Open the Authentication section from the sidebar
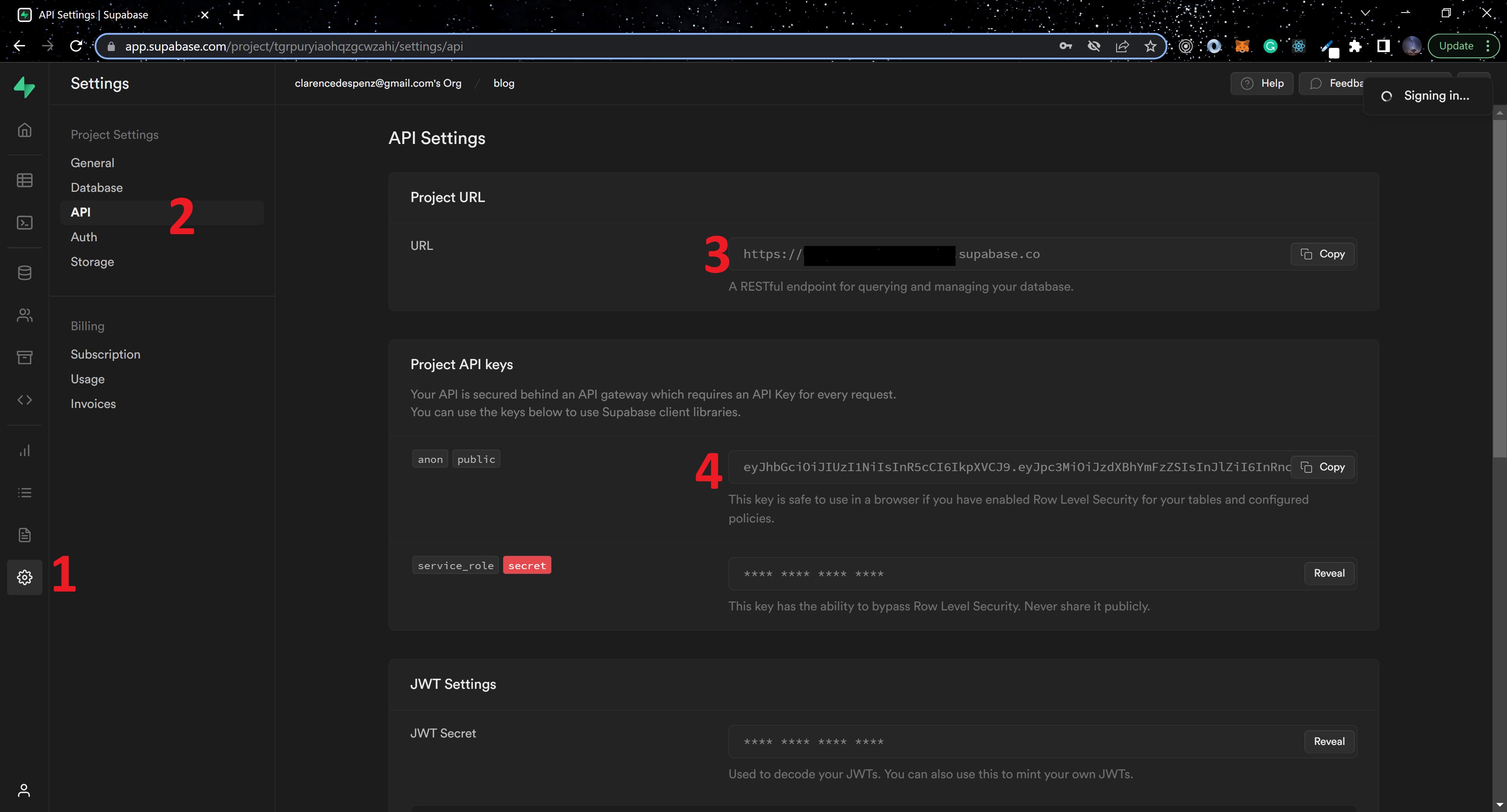Screen dimensions: 1507x812 (25, 315)
